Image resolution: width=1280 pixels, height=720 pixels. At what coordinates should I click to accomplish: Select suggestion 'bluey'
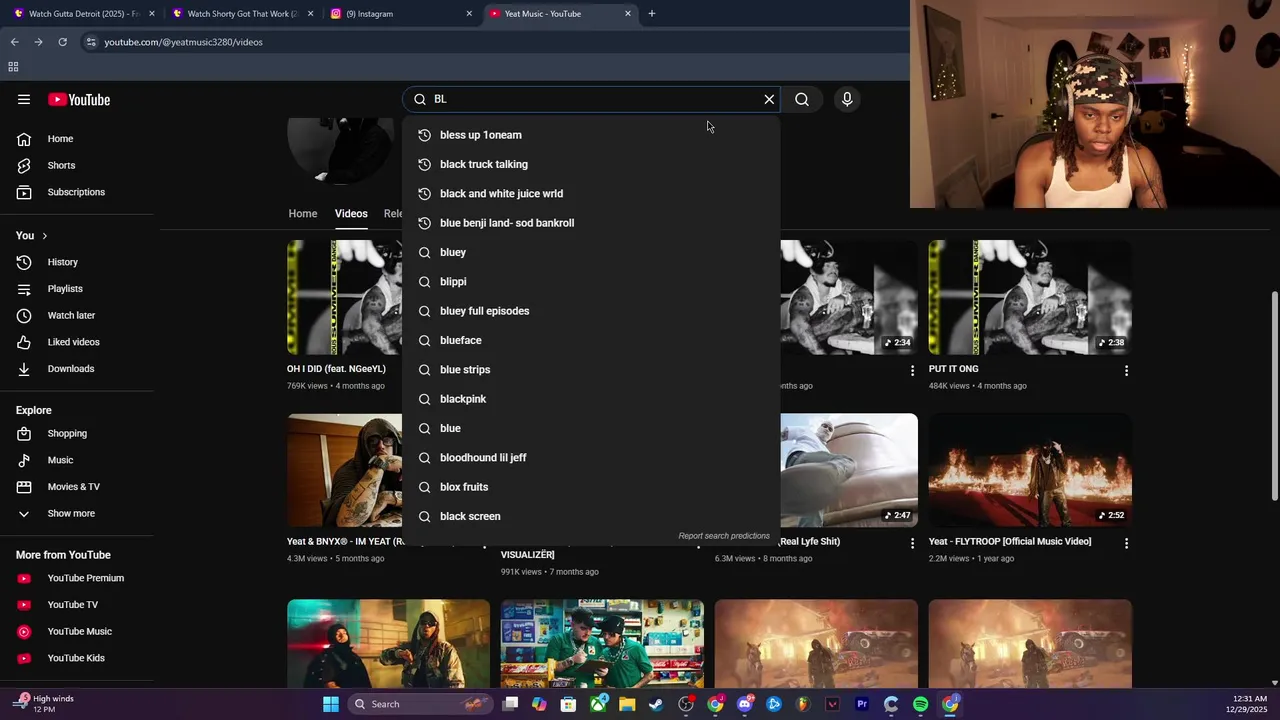[591, 252]
